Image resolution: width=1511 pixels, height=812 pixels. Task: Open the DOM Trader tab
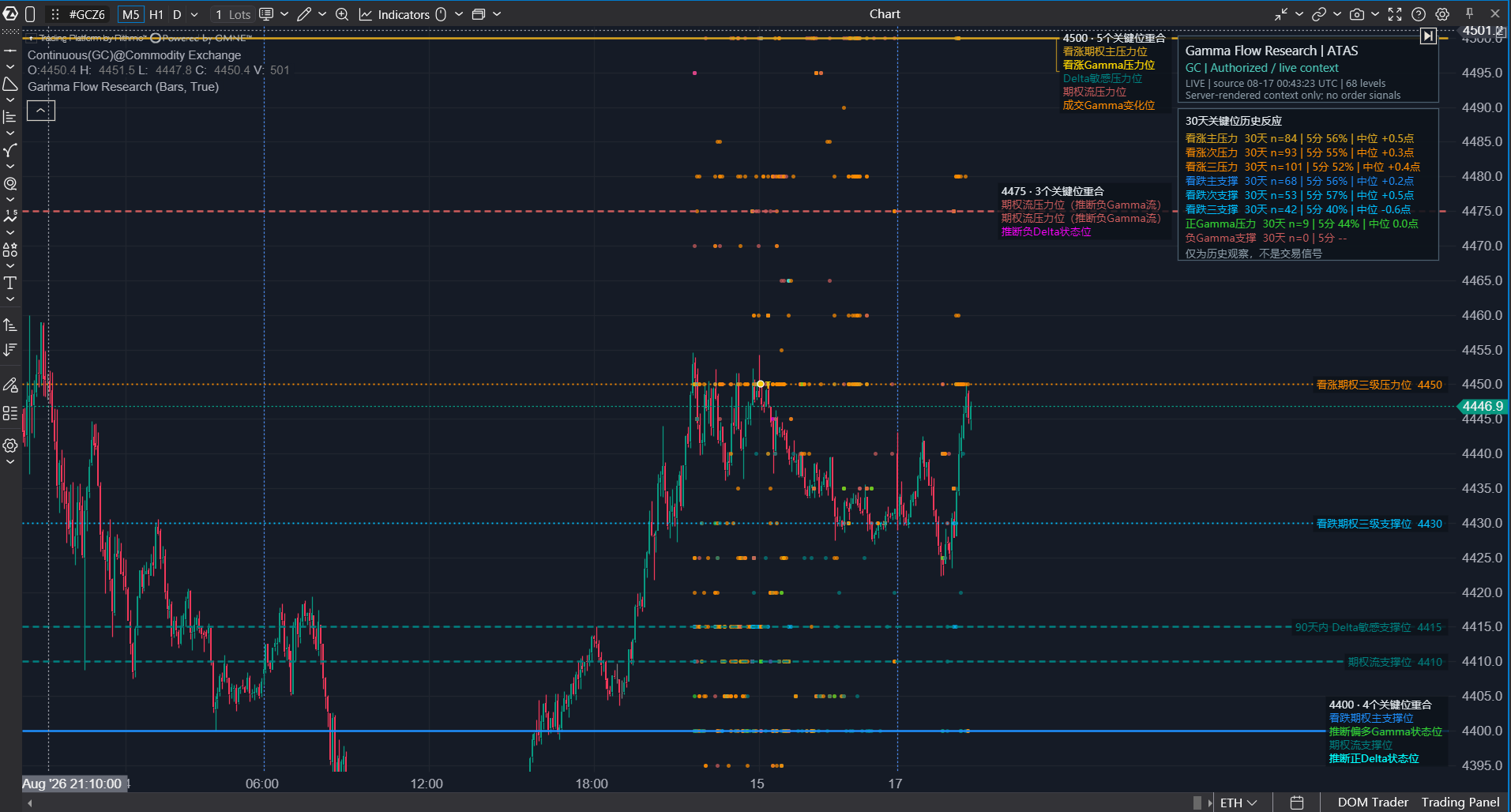1373,803
